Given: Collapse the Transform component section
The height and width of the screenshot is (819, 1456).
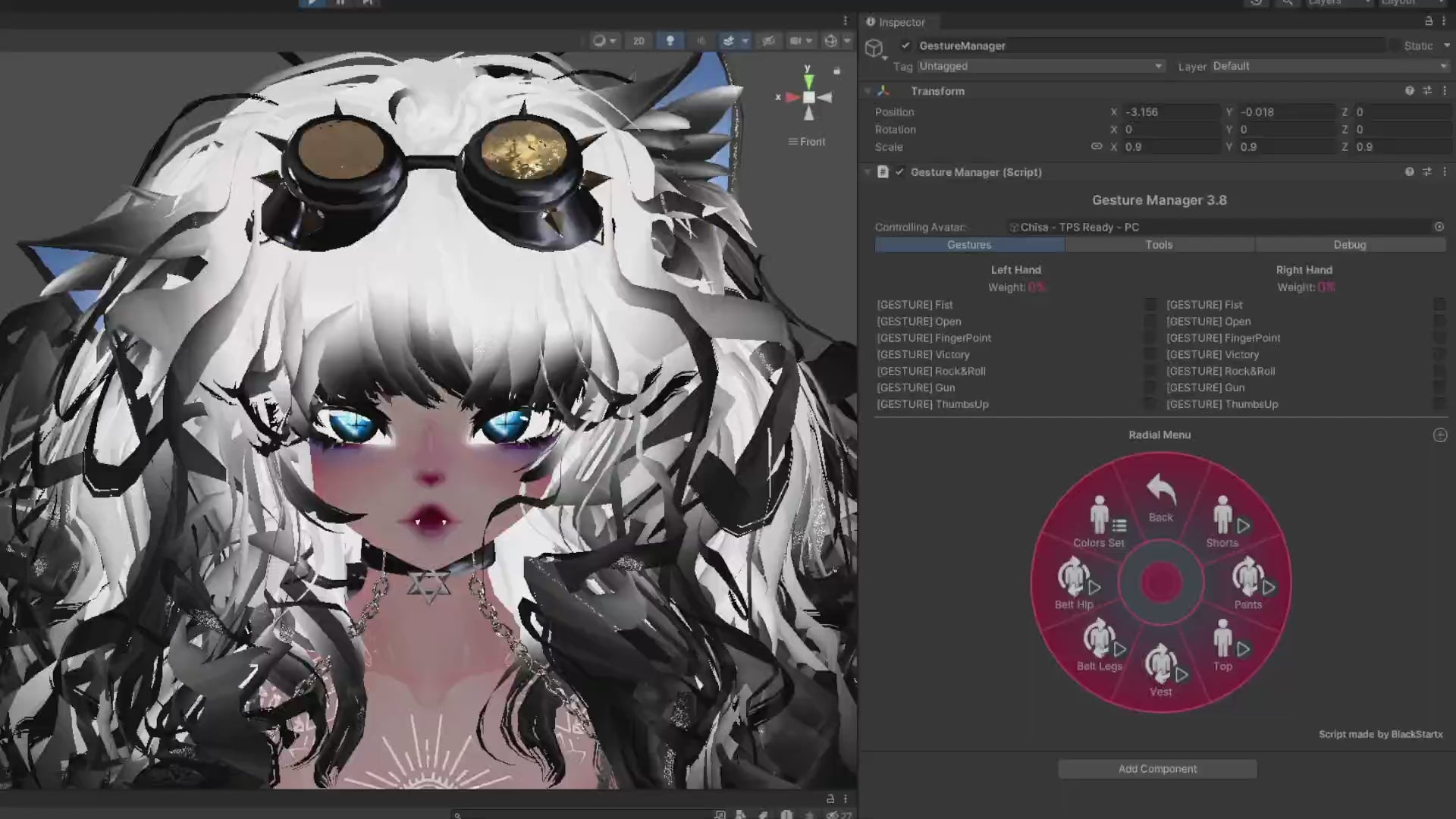Looking at the screenshot, I should pyautogui.click(x=868, y=91).
